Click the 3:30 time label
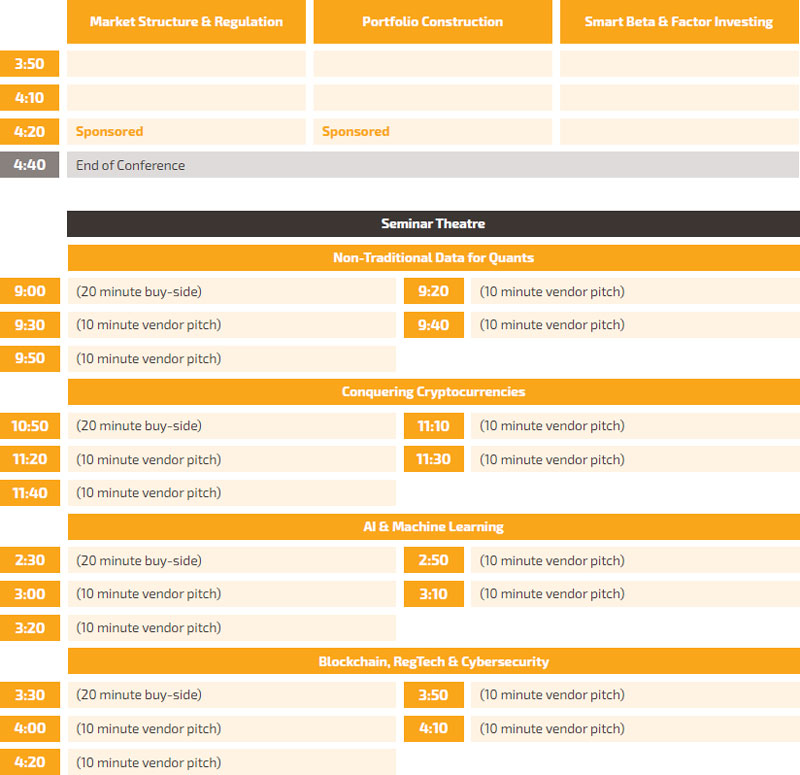This screenshot has width=800, height=775. [x=30, y=695]
